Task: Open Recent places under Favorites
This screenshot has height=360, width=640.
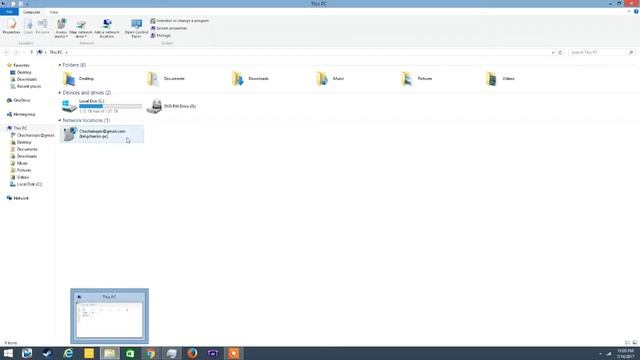Action: coord(25,86)
